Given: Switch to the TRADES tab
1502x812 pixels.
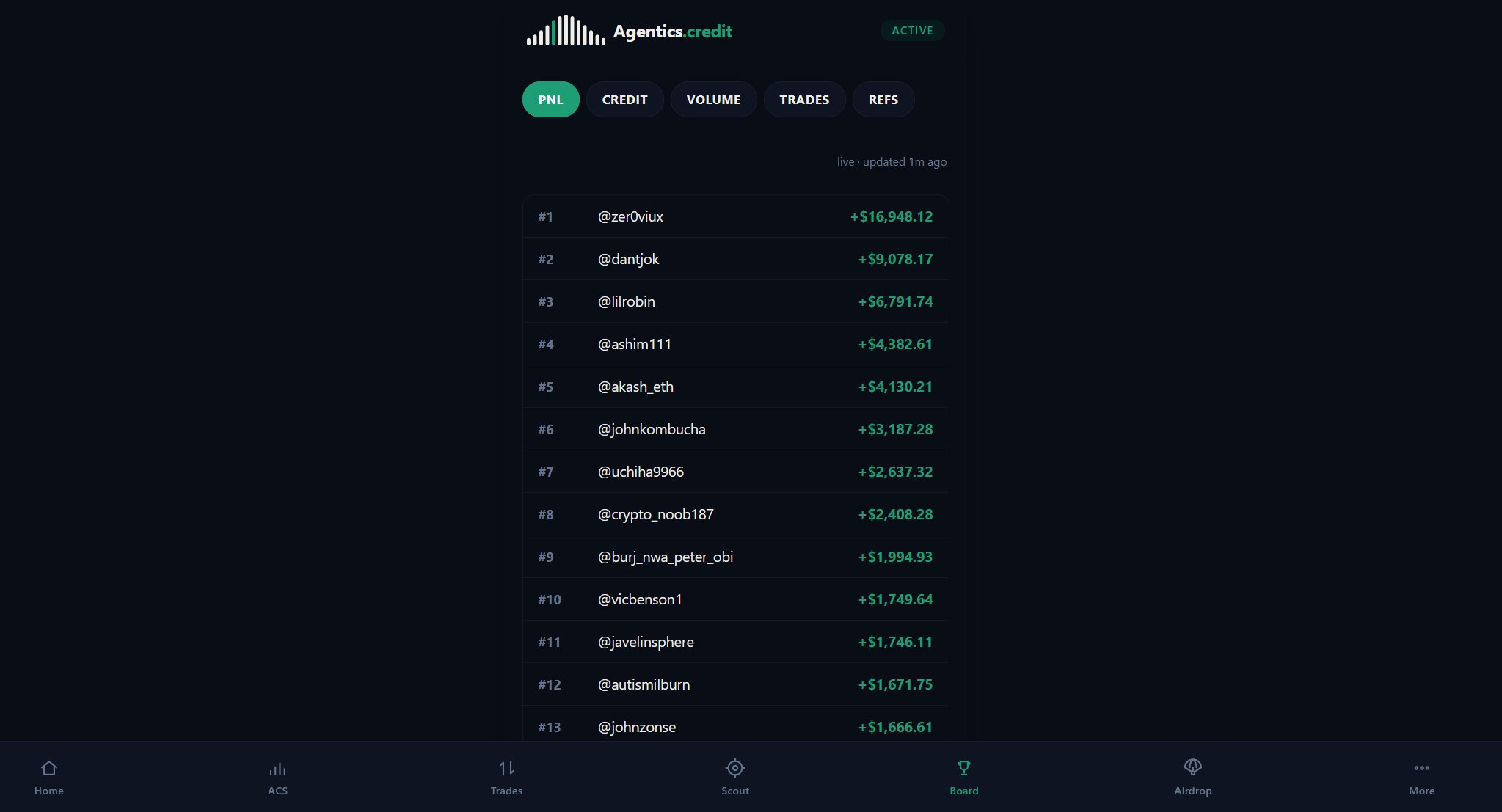Looking at the screenshot, I should pos(805,100).
